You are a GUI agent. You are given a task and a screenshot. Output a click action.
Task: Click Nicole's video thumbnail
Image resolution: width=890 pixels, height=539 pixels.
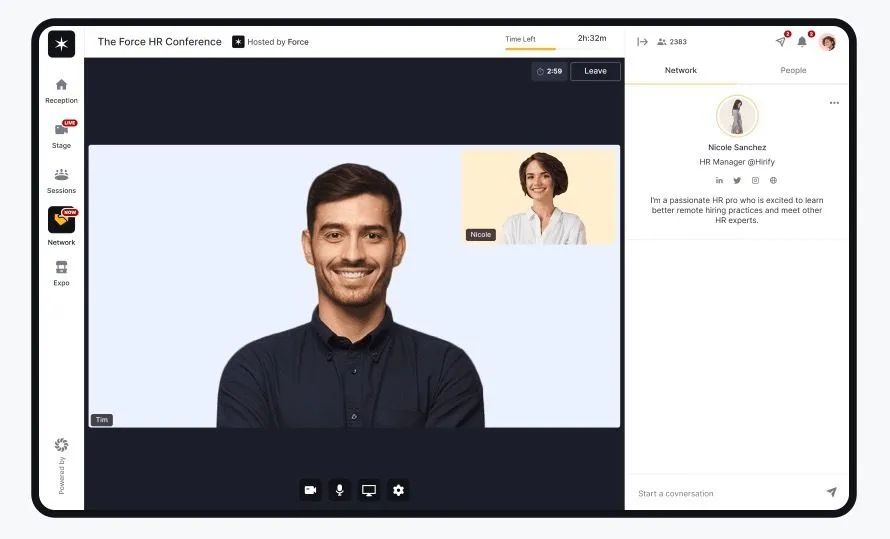pos(540,197)
